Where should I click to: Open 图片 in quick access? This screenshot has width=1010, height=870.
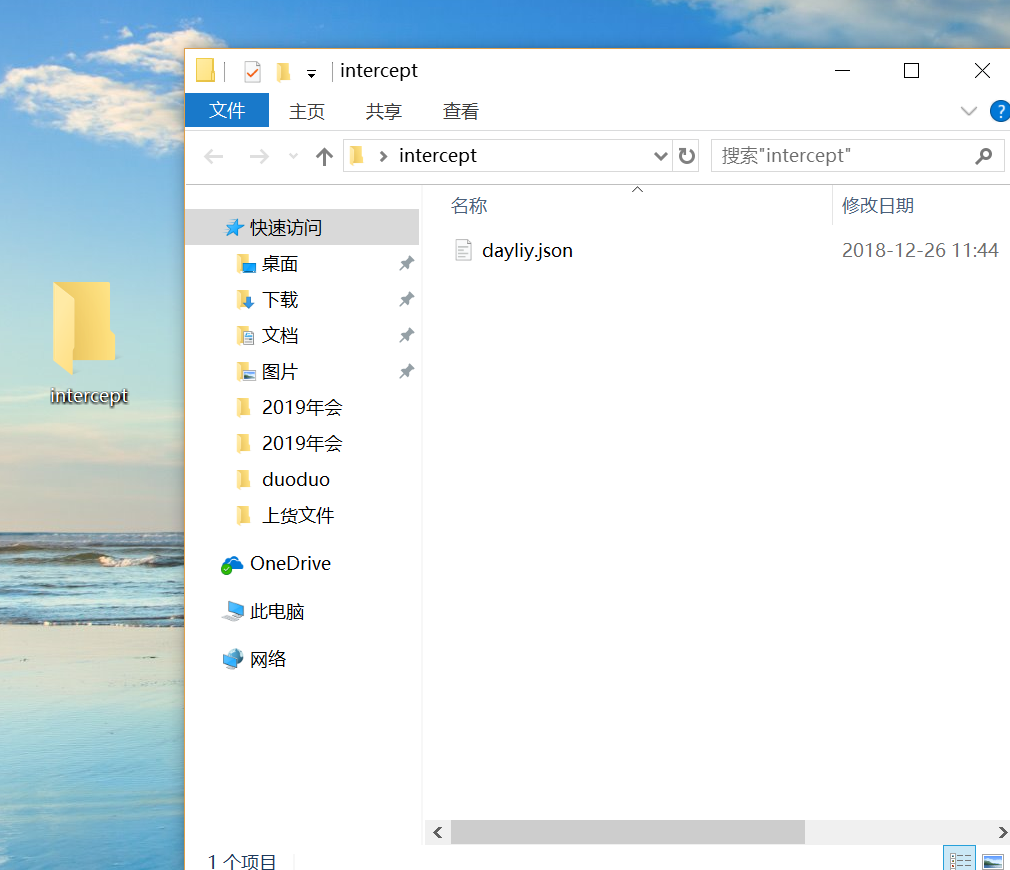(280, 372)
